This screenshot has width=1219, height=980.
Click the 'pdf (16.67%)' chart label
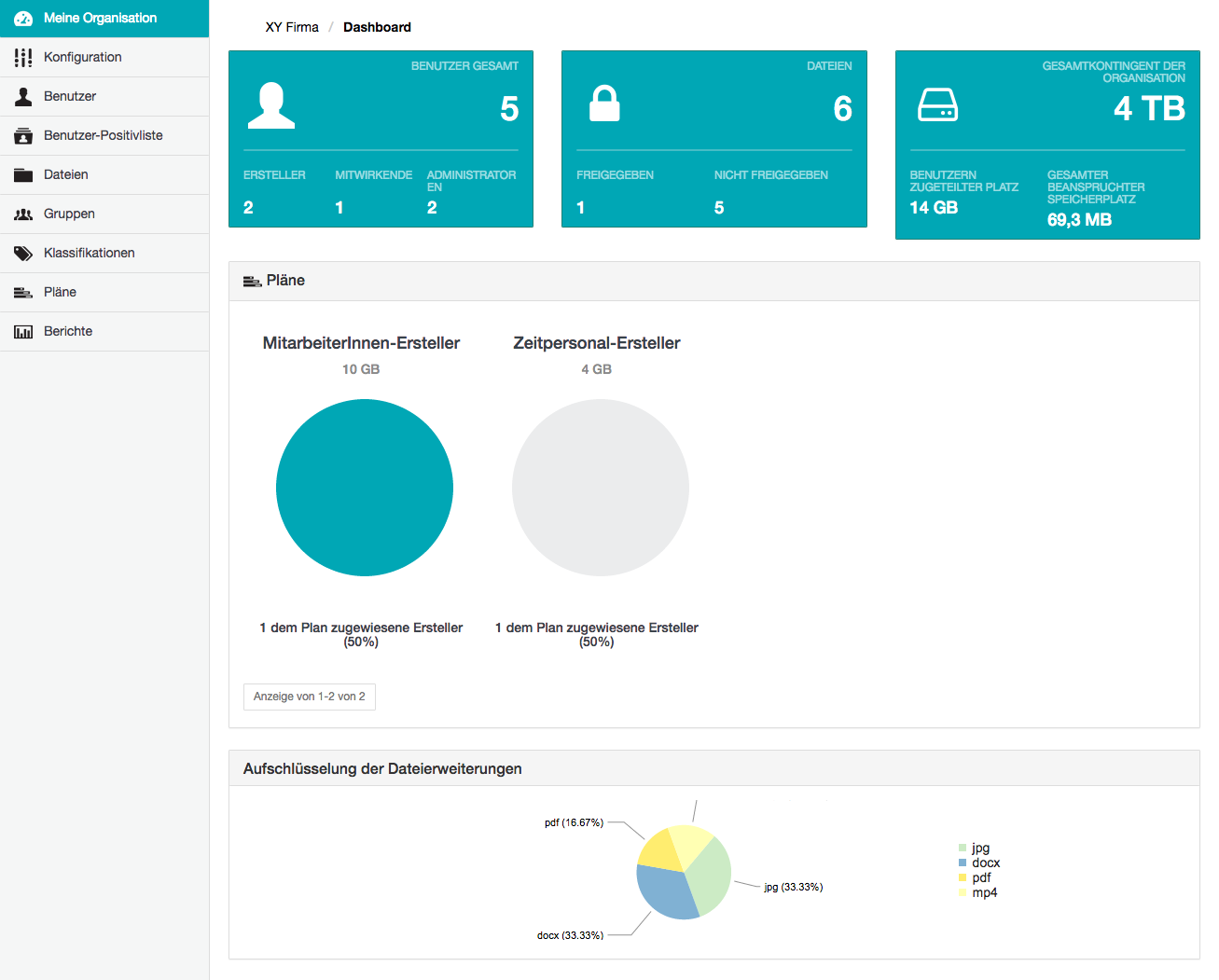[574, 822]
